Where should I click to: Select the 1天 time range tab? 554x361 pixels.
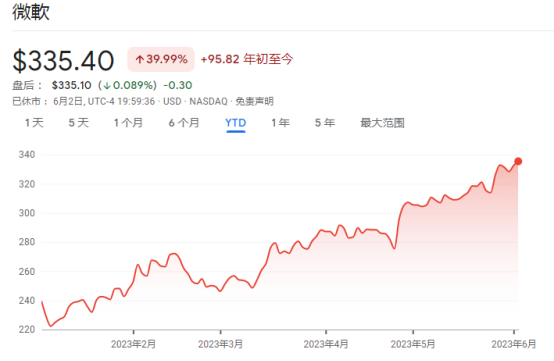34,123
